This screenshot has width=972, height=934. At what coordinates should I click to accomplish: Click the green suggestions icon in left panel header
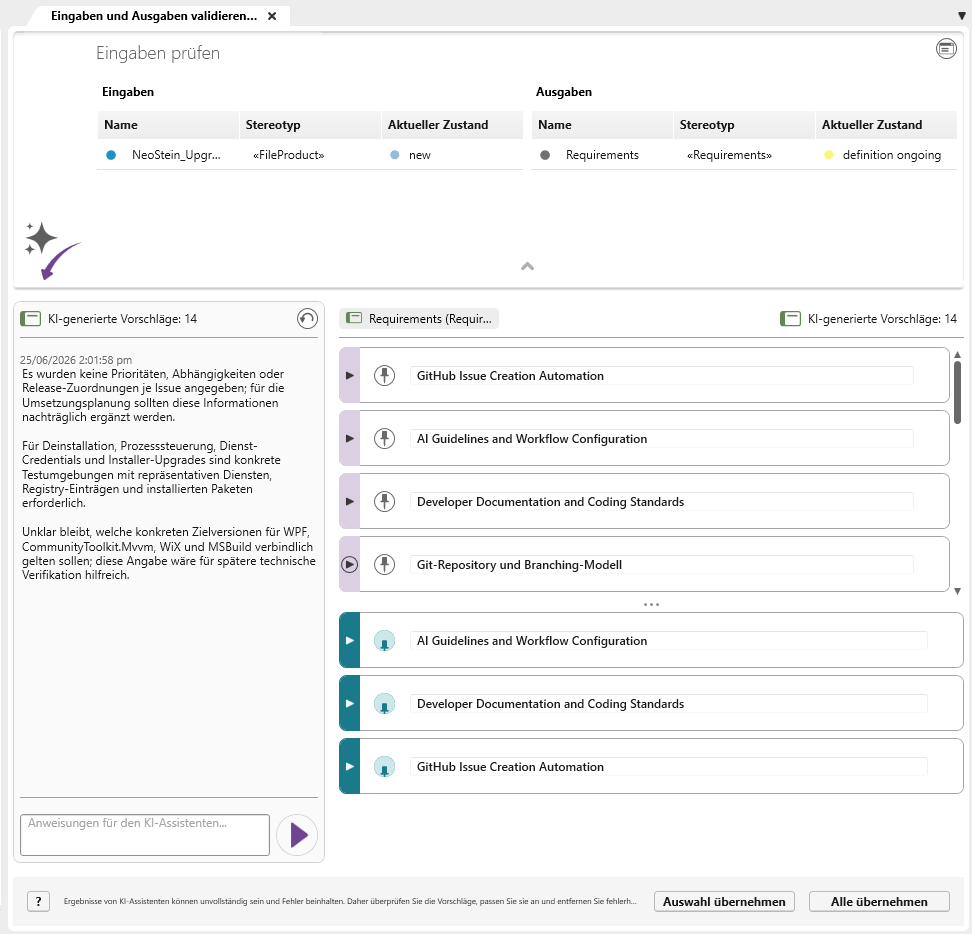[x=30, y=319]
